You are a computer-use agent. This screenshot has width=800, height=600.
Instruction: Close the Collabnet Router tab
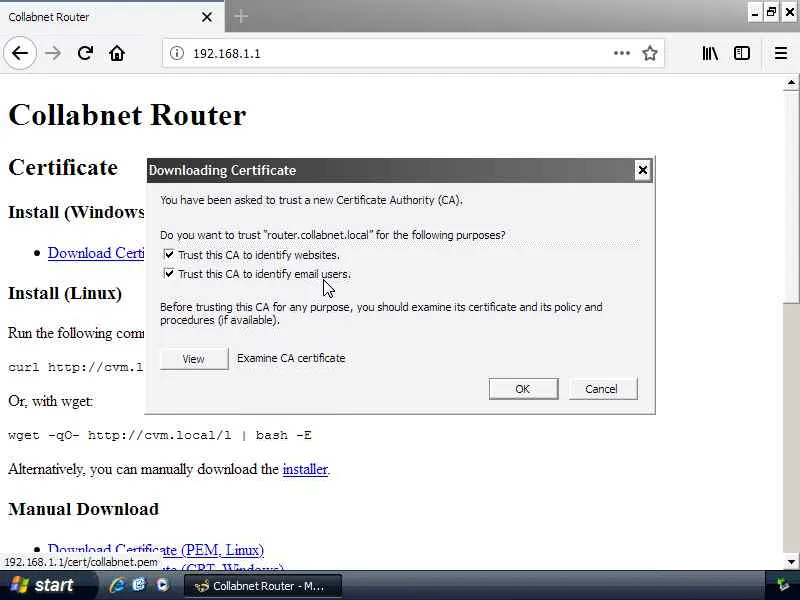pyautogui.click(x=207, y=17)
